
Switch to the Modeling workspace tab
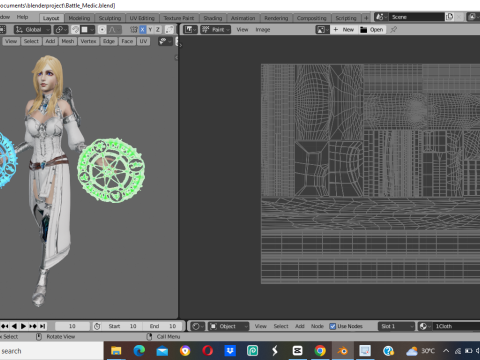pyautogui.click(x=79, y=18)
